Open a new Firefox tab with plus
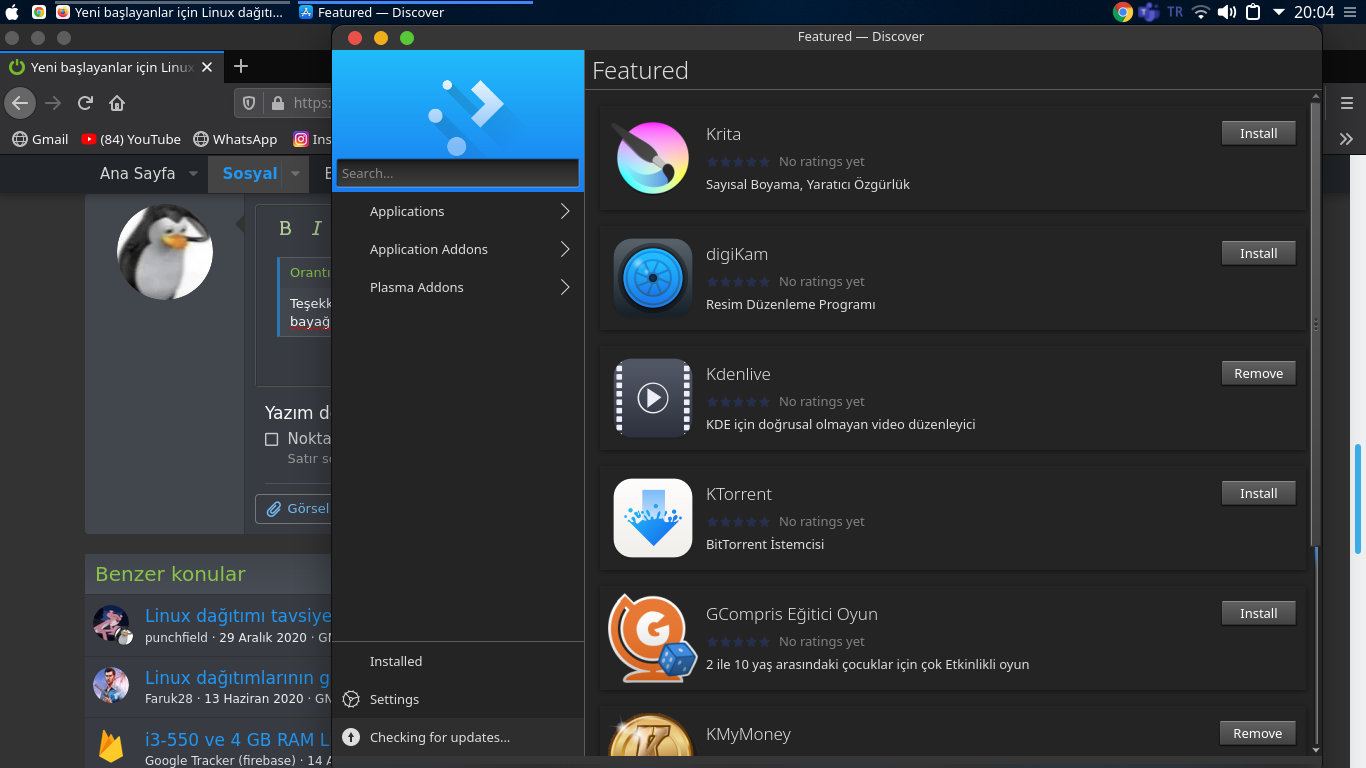Screen dimensions: 1366x768 pos(240,67)
